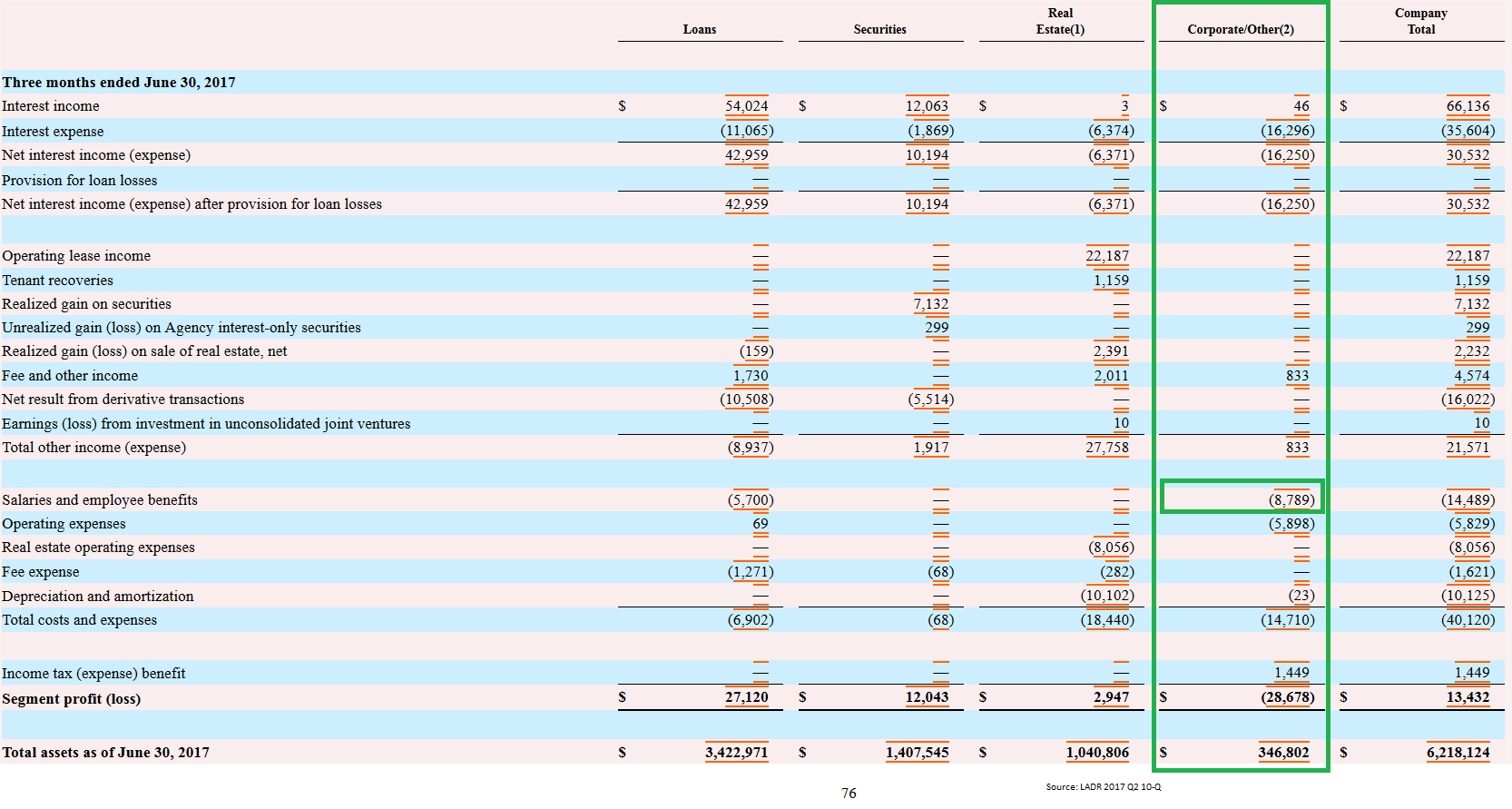Click the 'Net interest income (expense)' row label

[x=96, y=155]
